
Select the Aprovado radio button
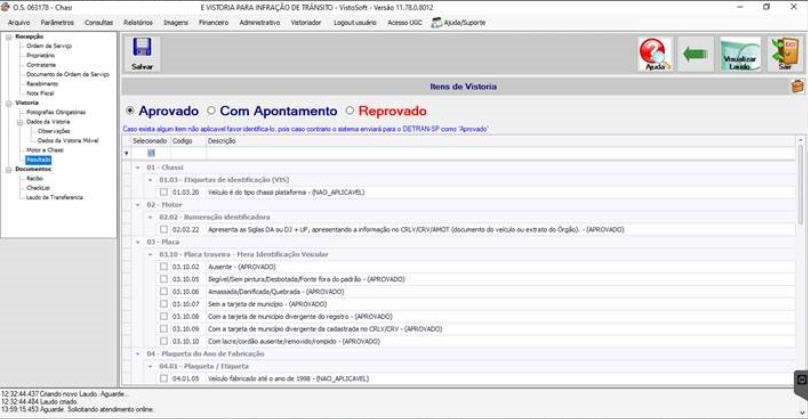pyautogui.click(x=130, y=110)
